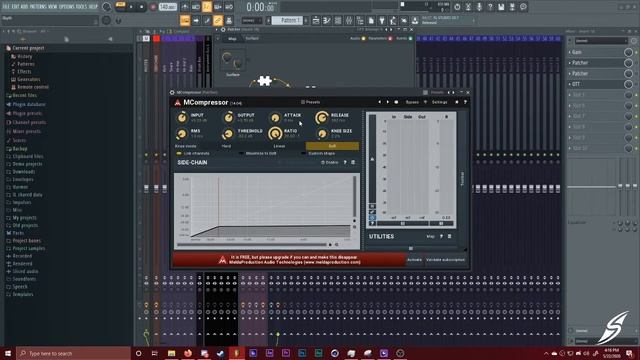Open the OPTIONS menu
Image resolution: width=640 pixels, height=360 pixels.
click(67, 7)
